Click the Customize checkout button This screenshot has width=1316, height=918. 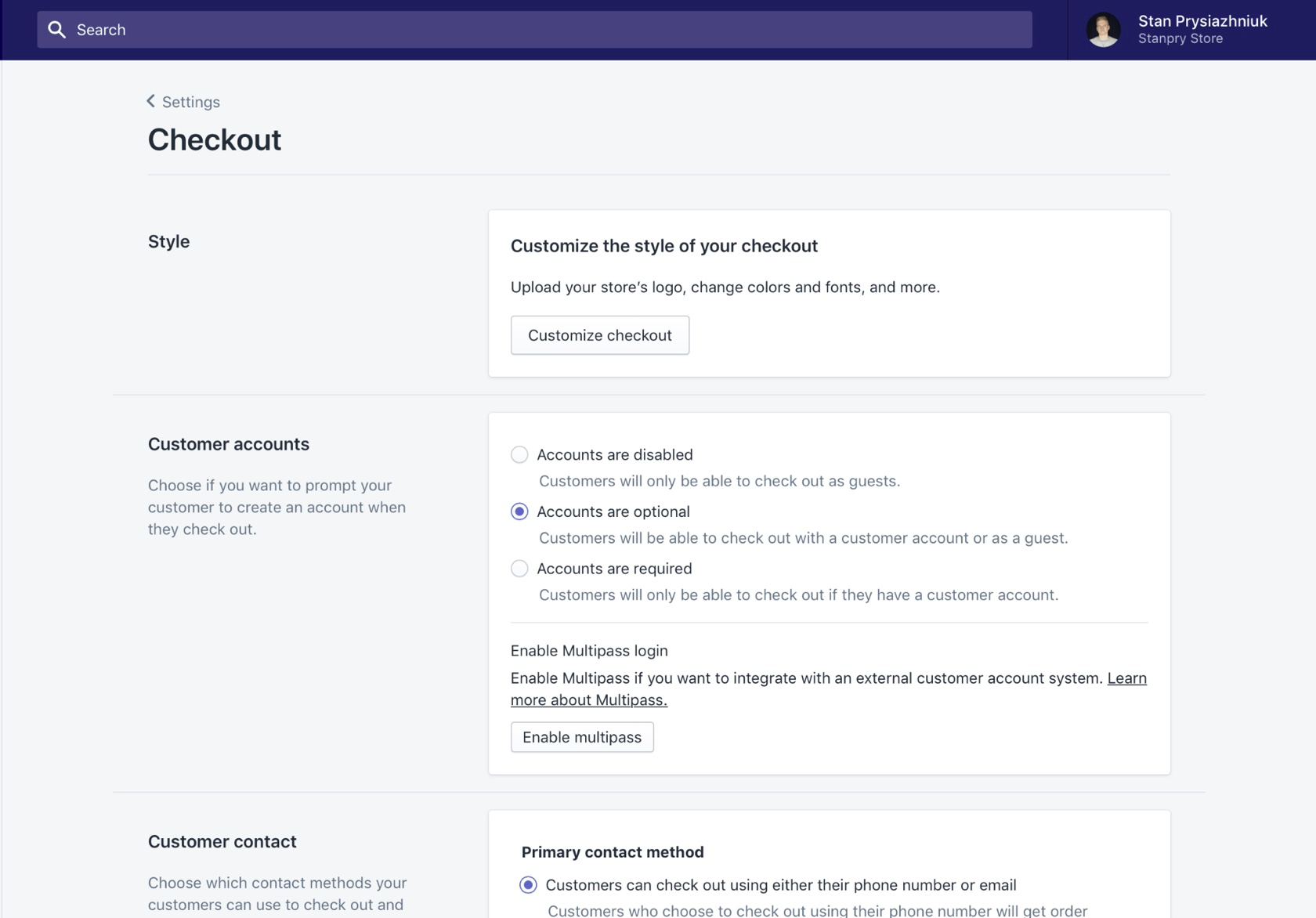coord(600,335)
